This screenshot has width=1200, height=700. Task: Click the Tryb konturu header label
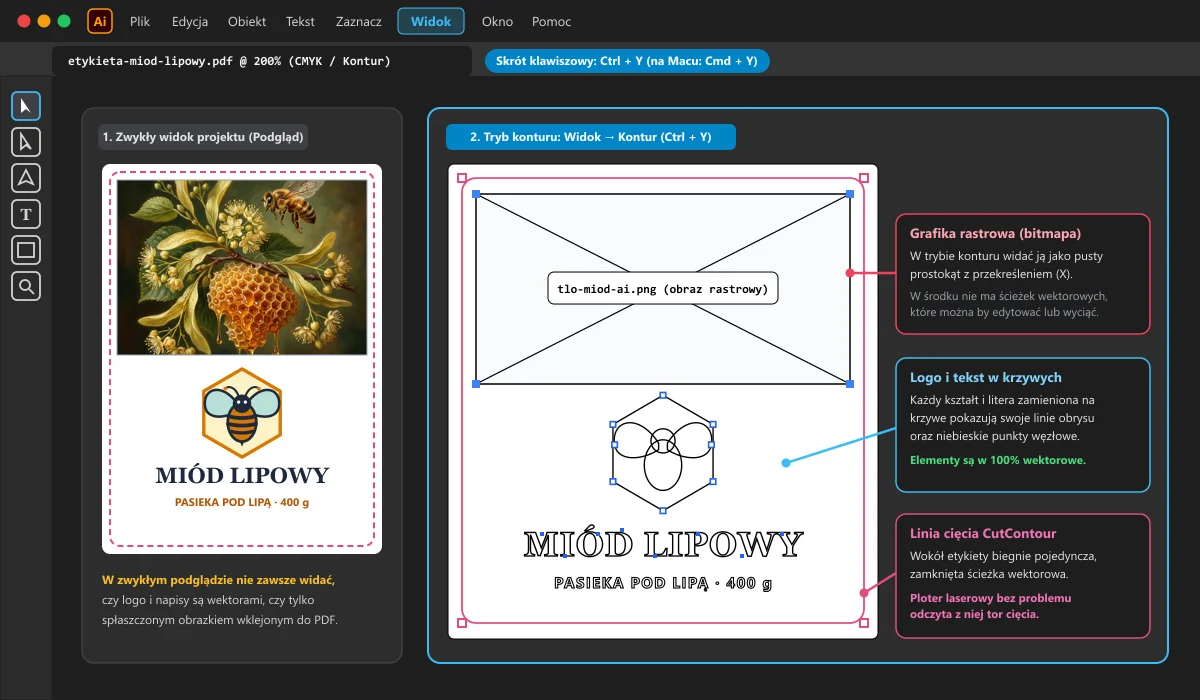pyautogui.click(x=591, y=137)
